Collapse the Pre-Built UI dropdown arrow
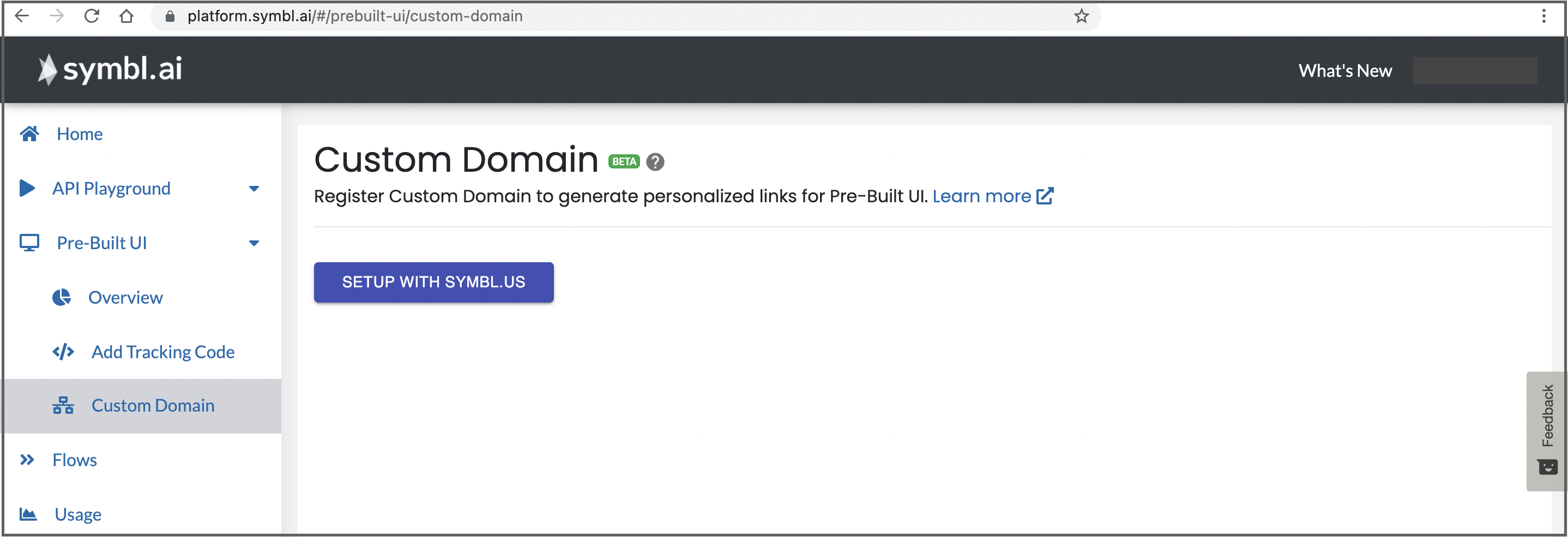This screenshot has width=1568, height=537. [254, 244]
